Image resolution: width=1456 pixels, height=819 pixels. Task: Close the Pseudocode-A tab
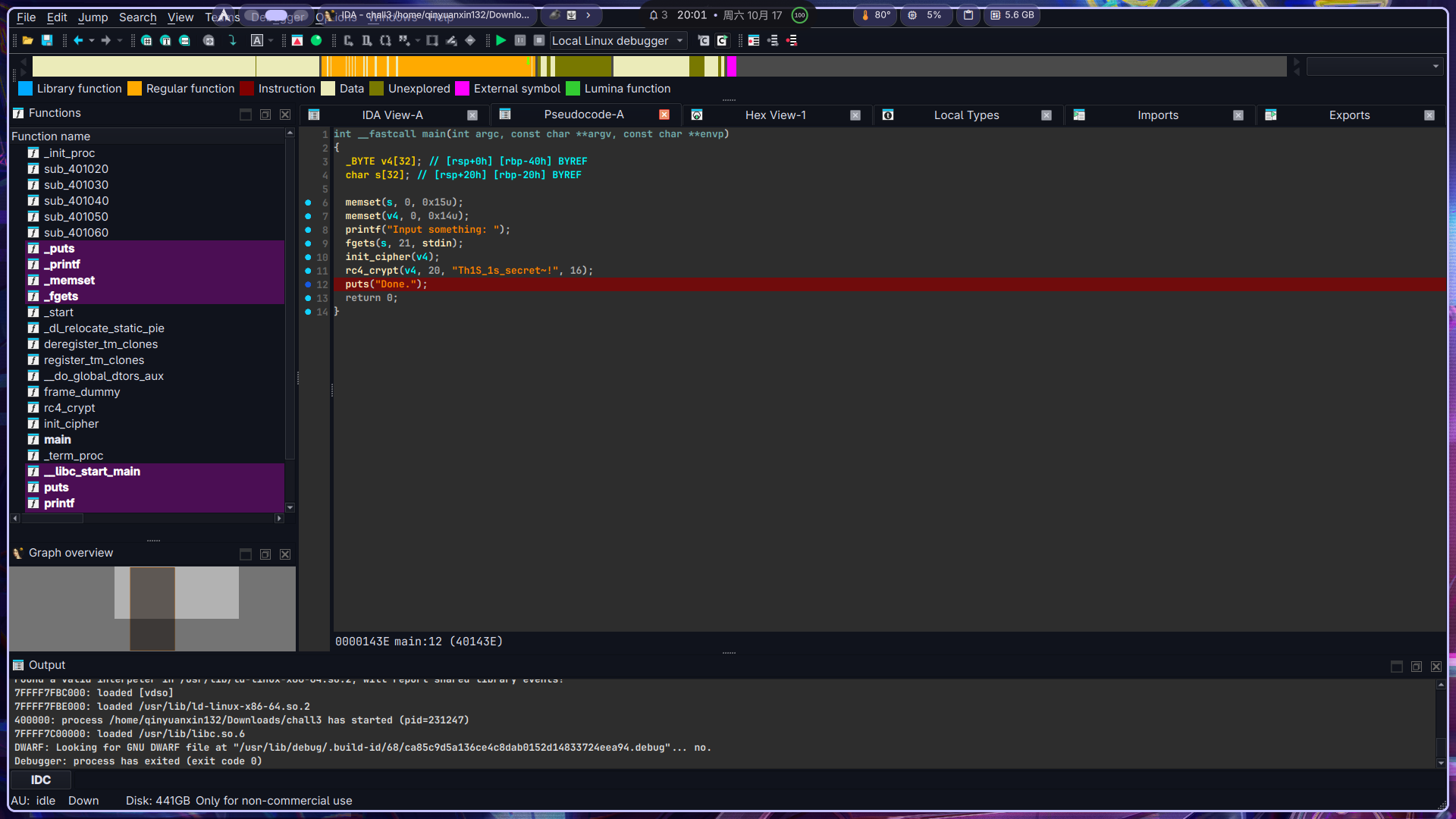tap(664, 115)
